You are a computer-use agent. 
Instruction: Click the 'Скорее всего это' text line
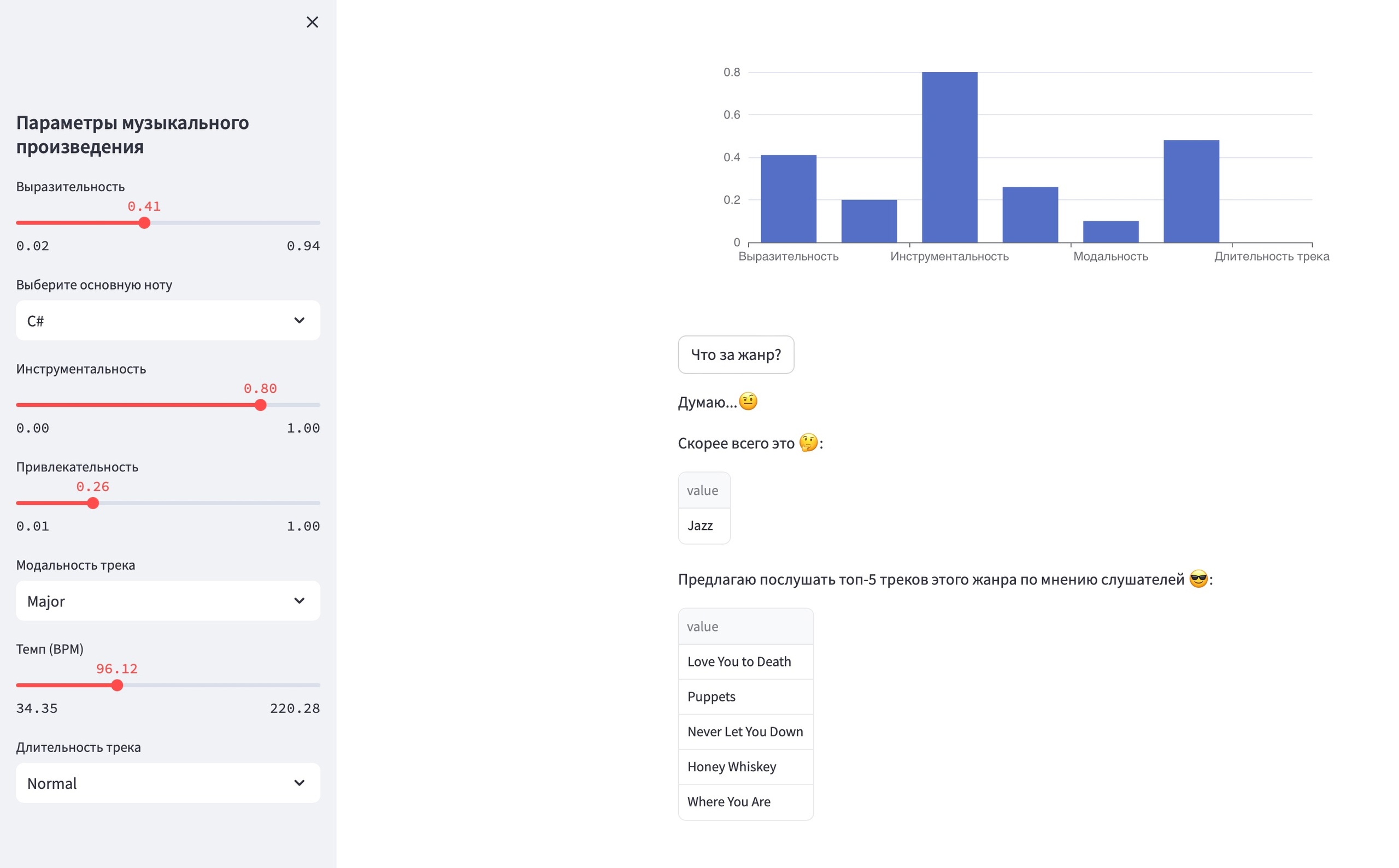click(750, 442)
